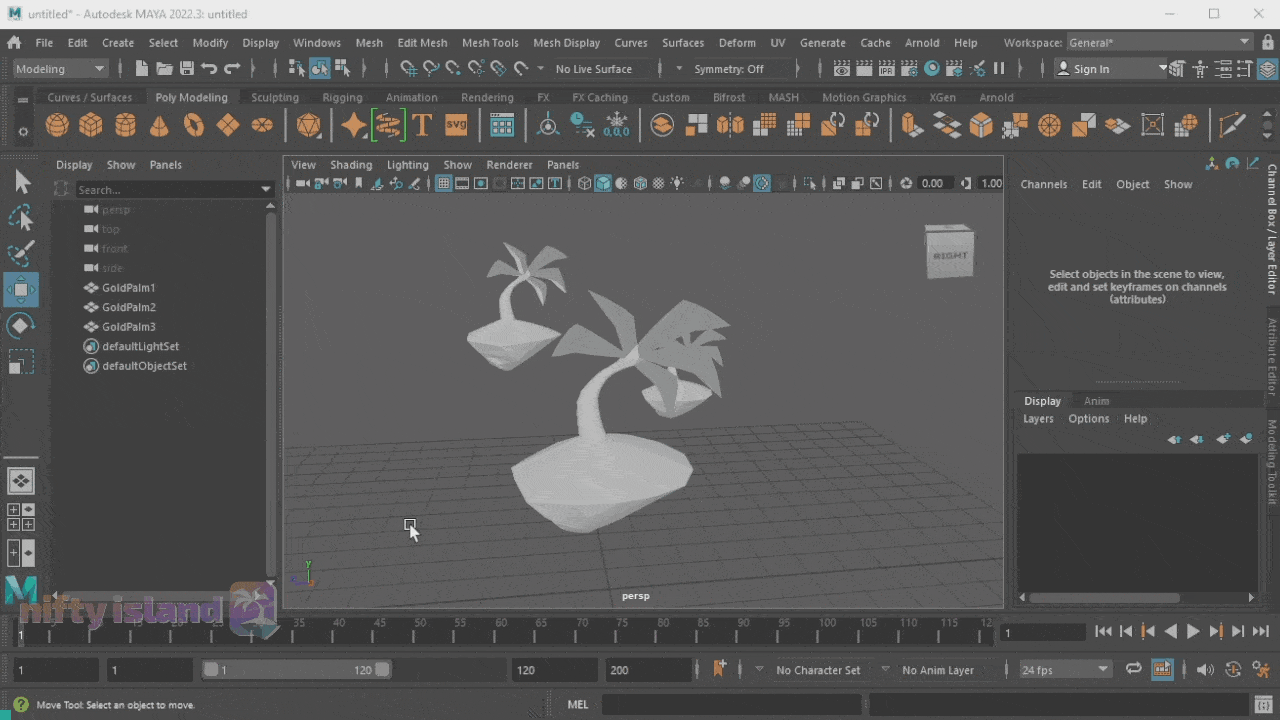The height and width of the screenshot is (720, 1280).
Task: Open the Mesh Tools menu
Action: click(x=490, y=43)
